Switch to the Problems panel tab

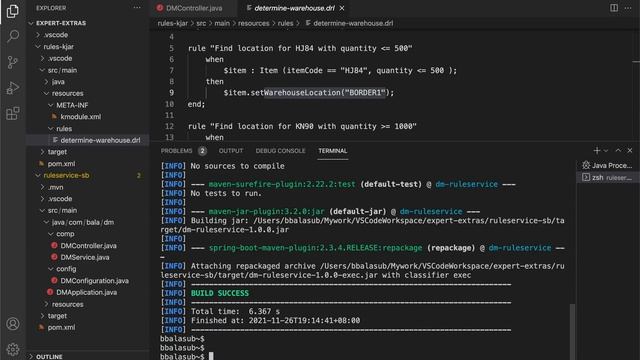pyautogui.click(x=176, y=151)
